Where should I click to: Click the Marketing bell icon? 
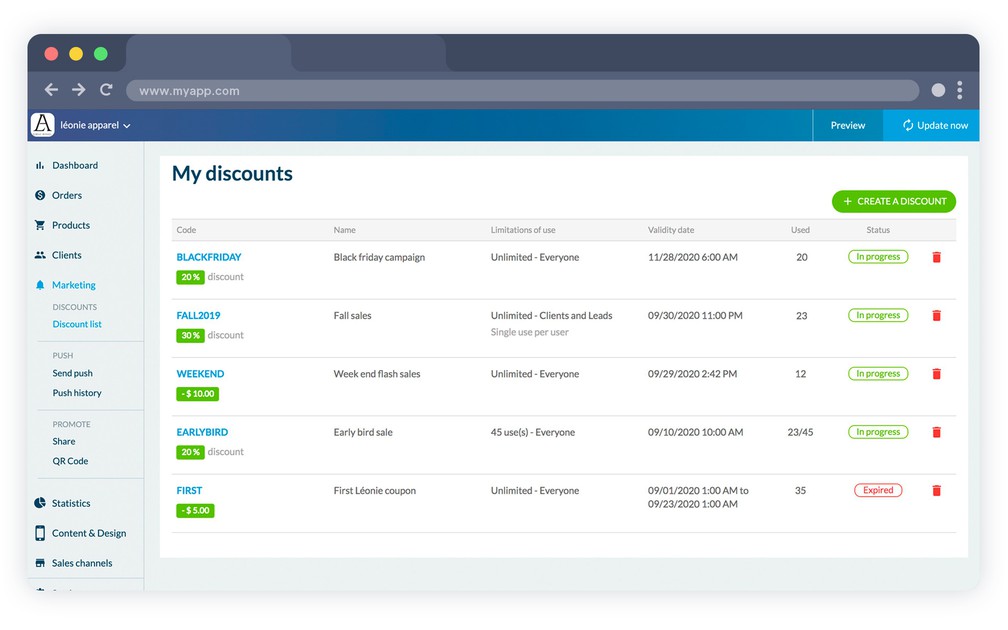[x=40, y=285]
